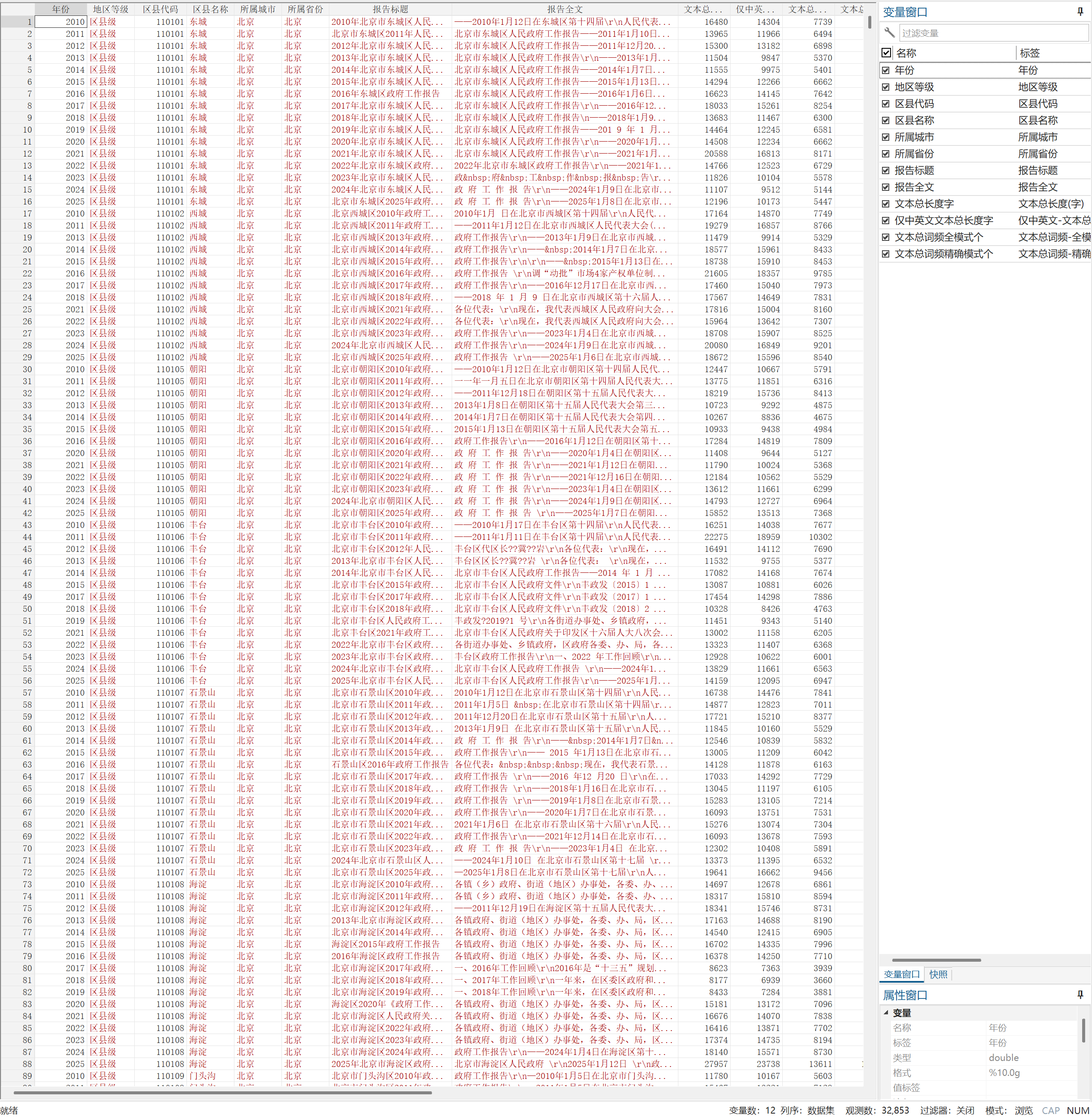Viewport: 1092px width, 1117px height.
Task: Collapse the 变量 section in properties
Action: [886, 1013]
